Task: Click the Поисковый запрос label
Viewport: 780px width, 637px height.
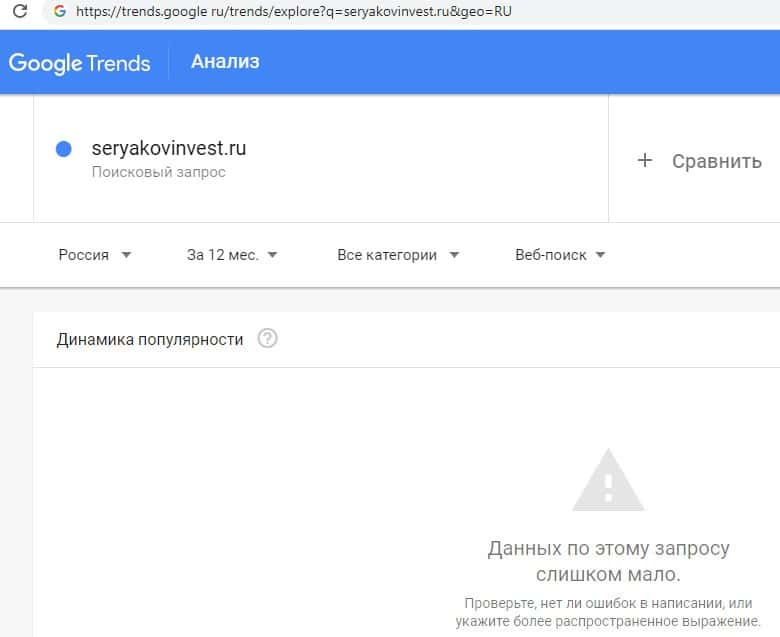Action: pyautogui.click(x=158, y=172)
